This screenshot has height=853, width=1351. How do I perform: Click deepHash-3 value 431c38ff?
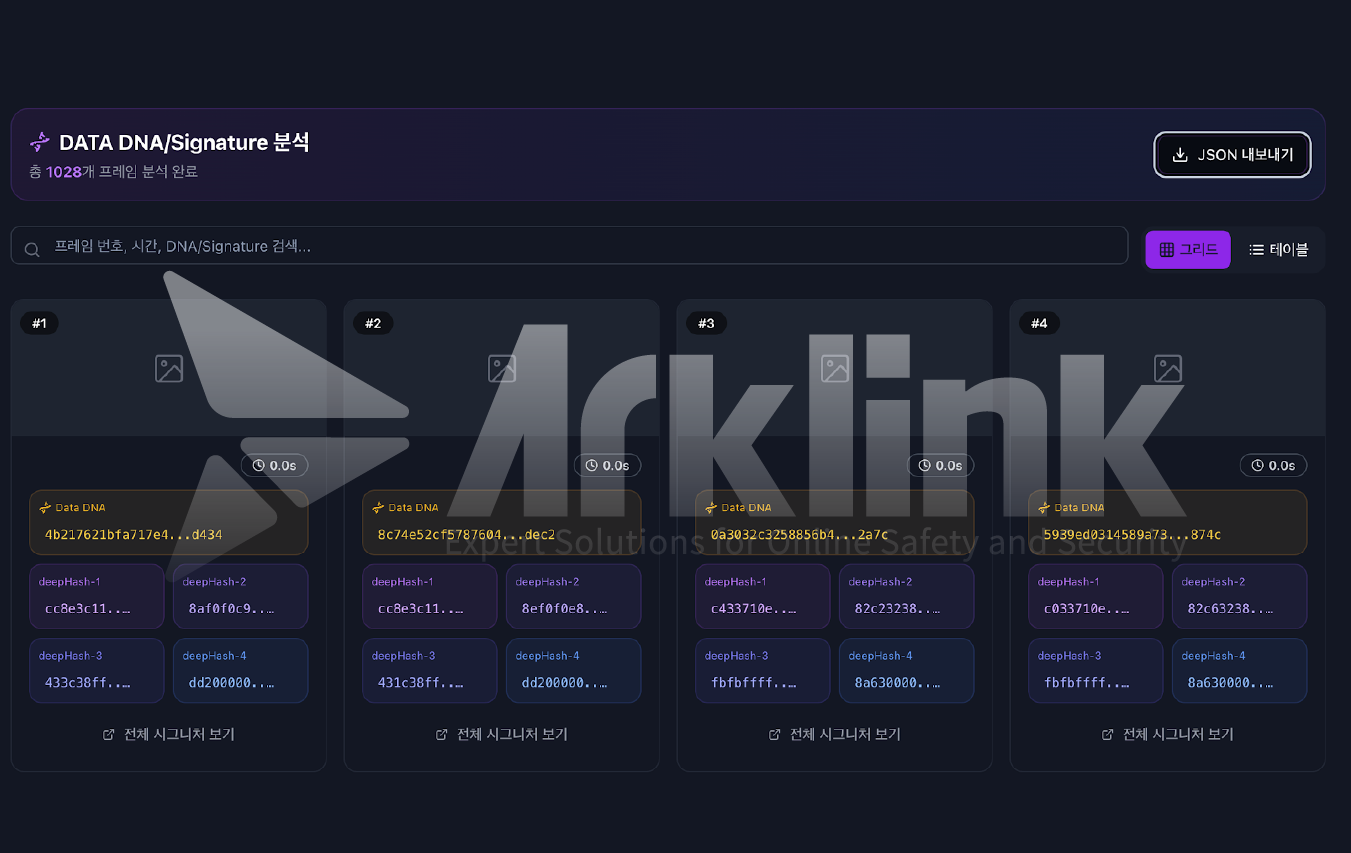click(x=421, y=683)
